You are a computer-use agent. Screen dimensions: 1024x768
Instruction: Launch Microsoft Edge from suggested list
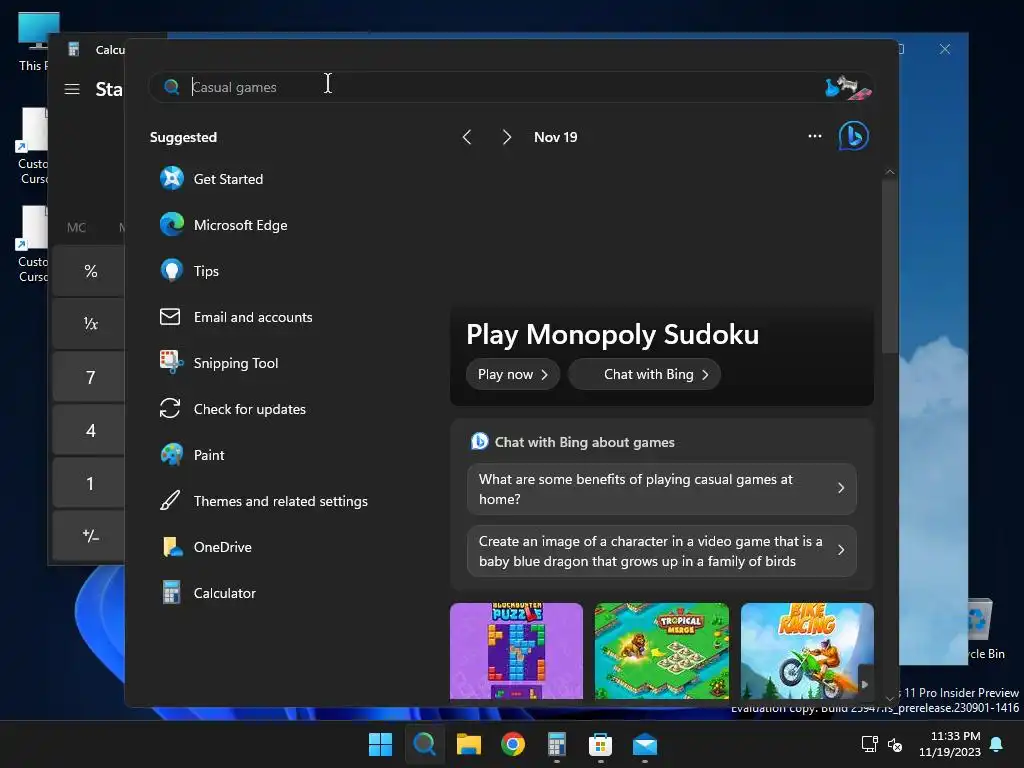click(172, 224)
